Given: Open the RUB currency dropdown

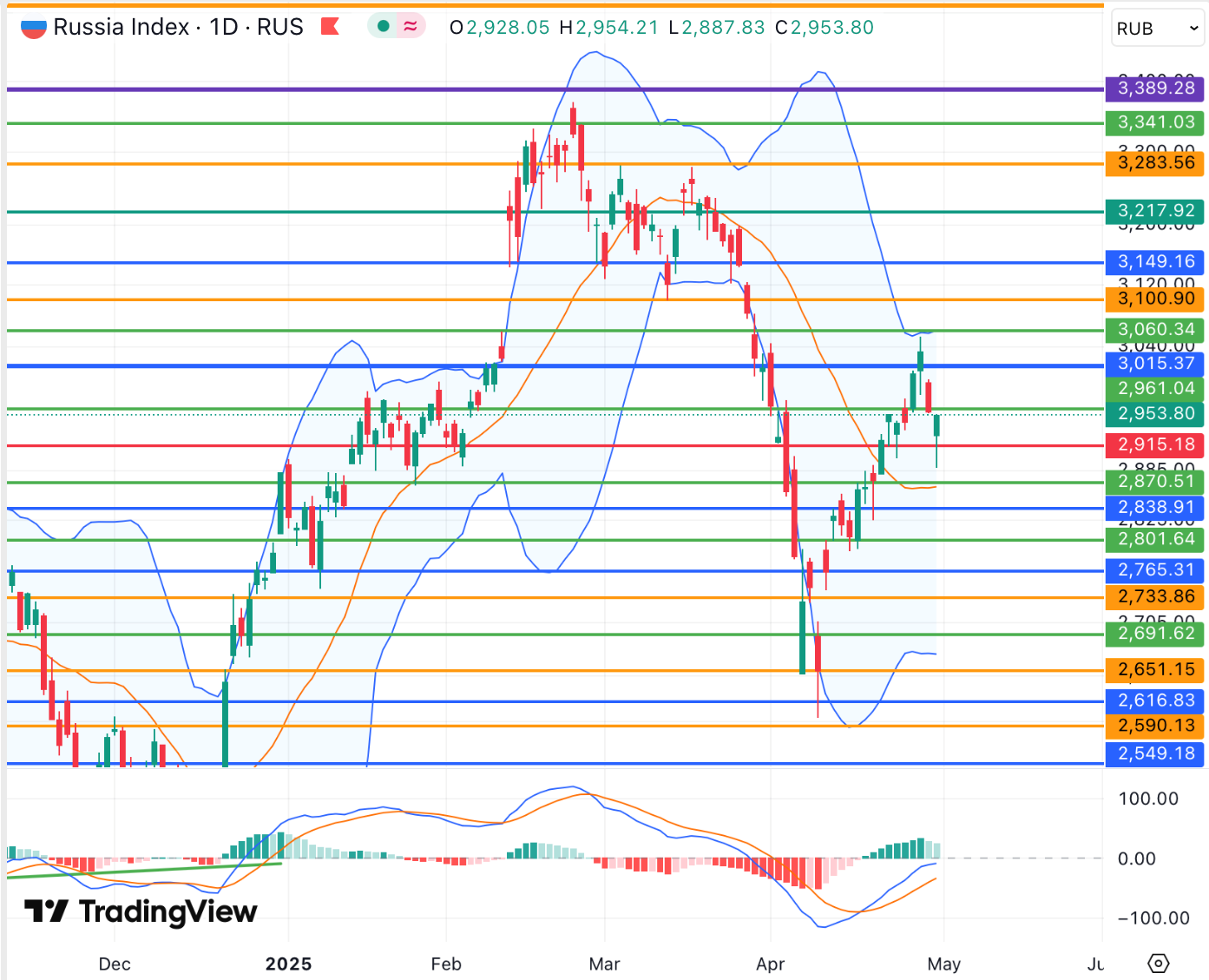Looking at the screenshot, I should coord(1158,29).
